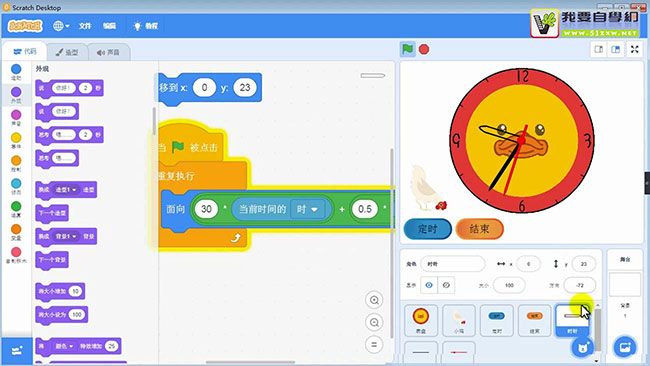Select the purple Looks category circle
650x366 pixels.
click(16, 92)
